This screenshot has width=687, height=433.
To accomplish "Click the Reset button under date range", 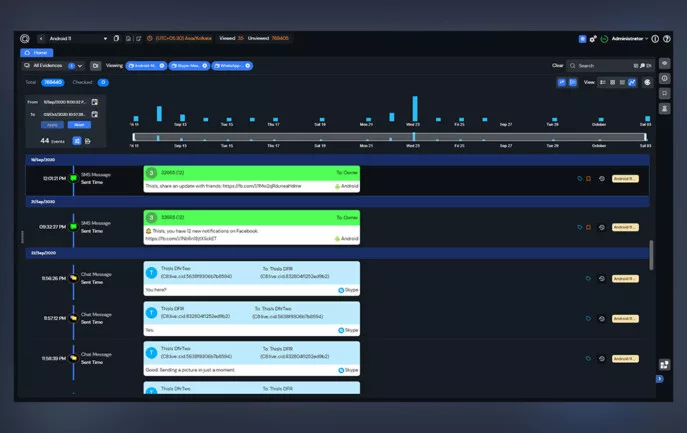I will (78, 125).
